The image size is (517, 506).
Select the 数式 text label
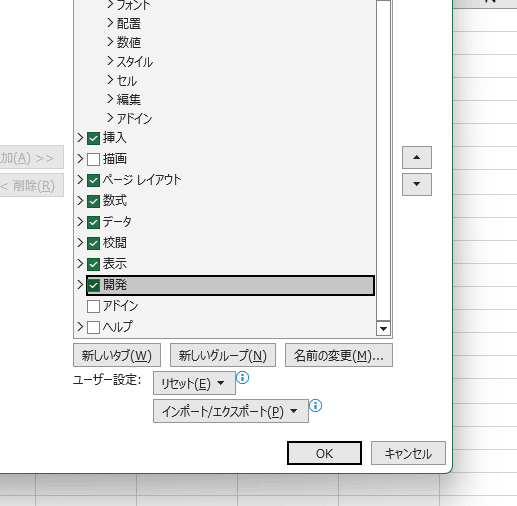tap(115, 201)
